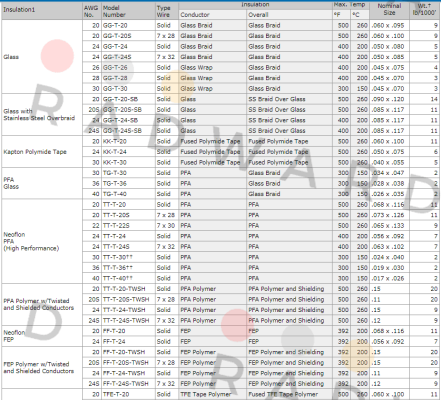Screen dimensions: 441x400
Task: Click the GG-T-20-SB model number
Action: click(128, 99)
